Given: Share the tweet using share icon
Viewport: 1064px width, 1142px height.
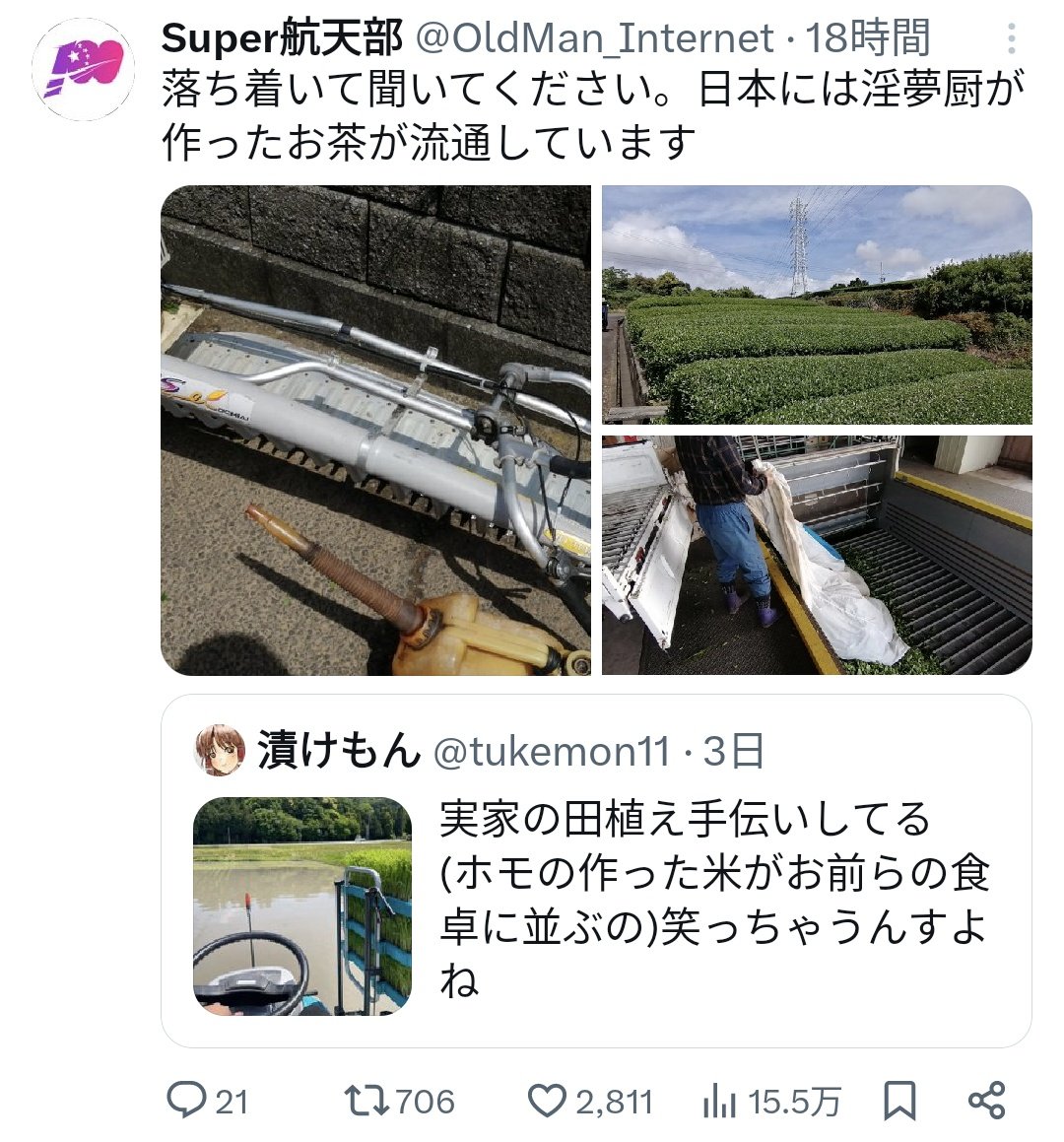Looking at the screenshot, I should click(x=987, y=1101).
